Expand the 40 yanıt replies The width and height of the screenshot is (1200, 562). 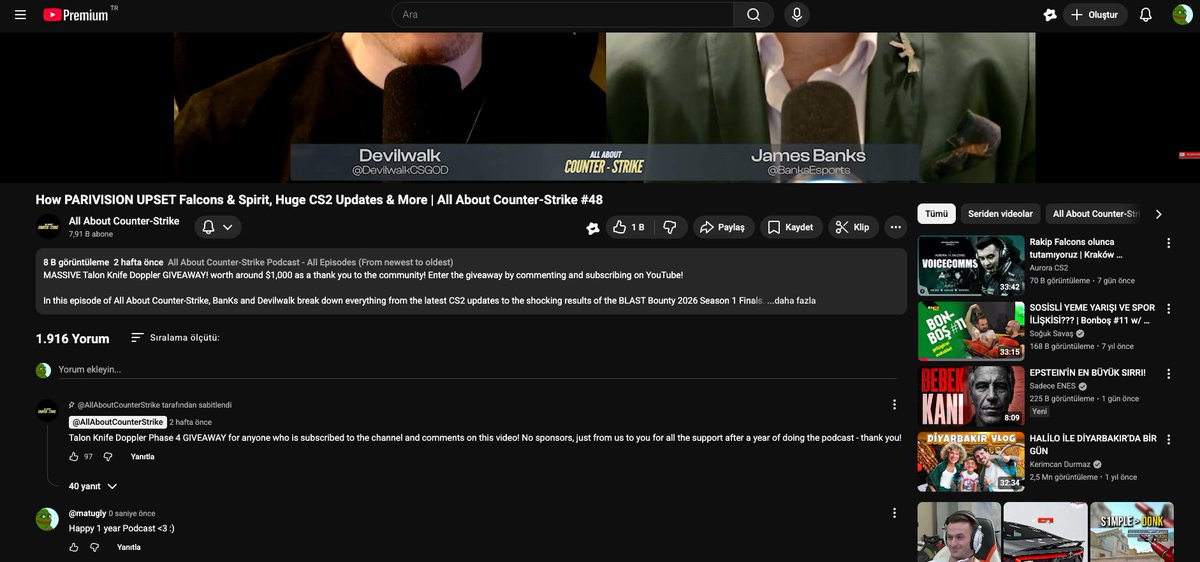[93, 486]
